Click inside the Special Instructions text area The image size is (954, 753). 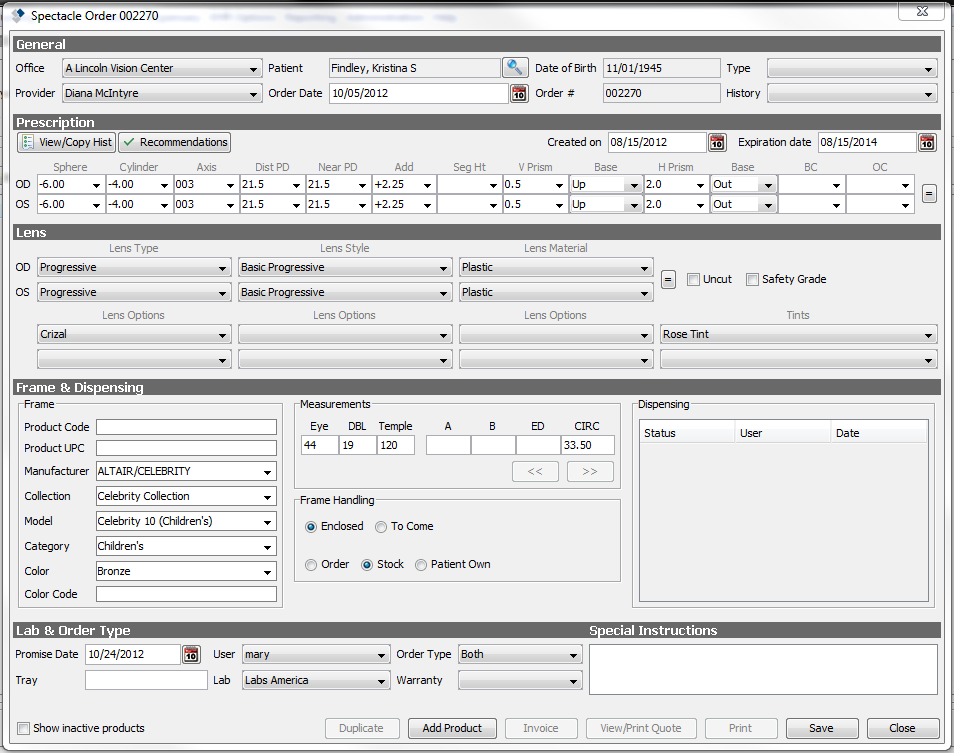pos(763,670)
